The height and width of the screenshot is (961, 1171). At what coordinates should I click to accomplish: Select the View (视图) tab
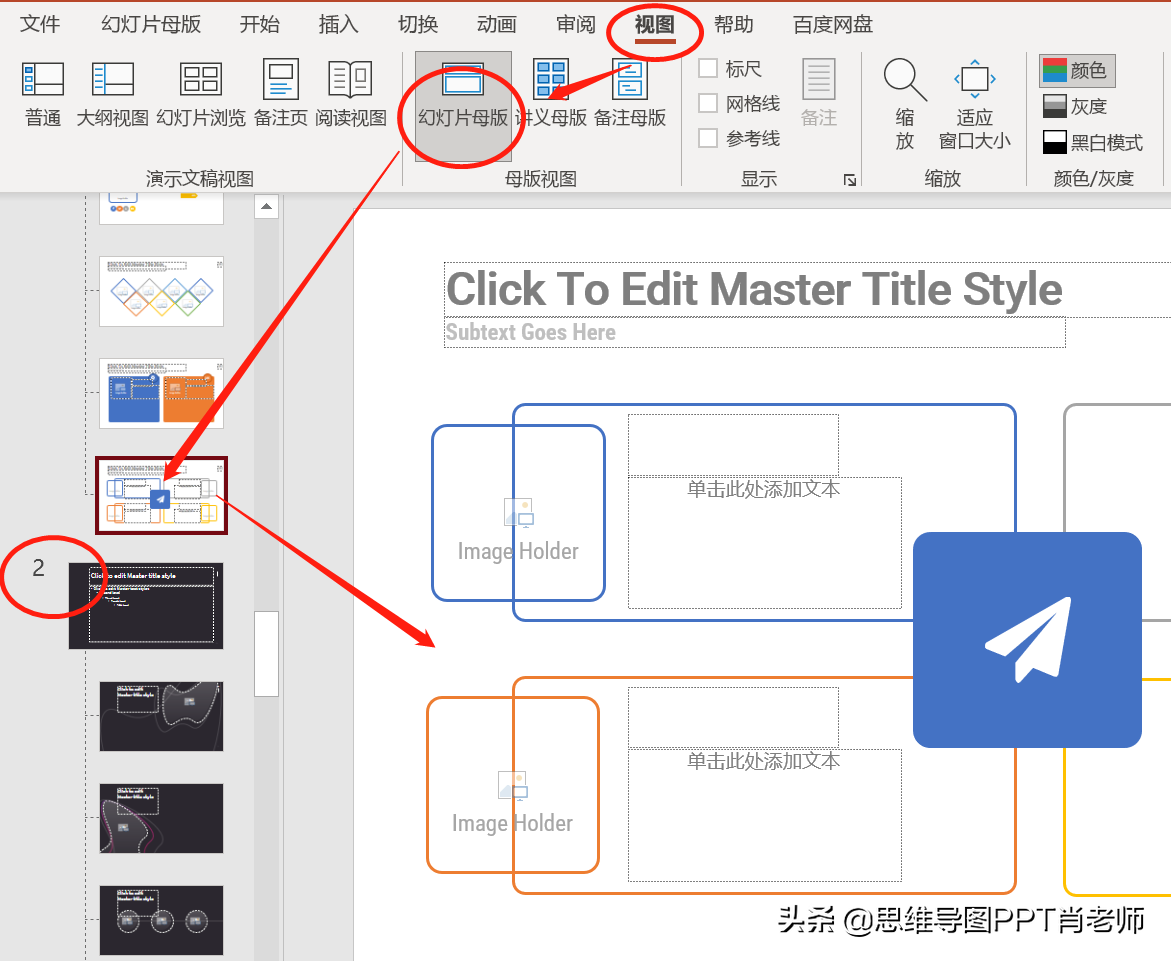tap(655, 25)
